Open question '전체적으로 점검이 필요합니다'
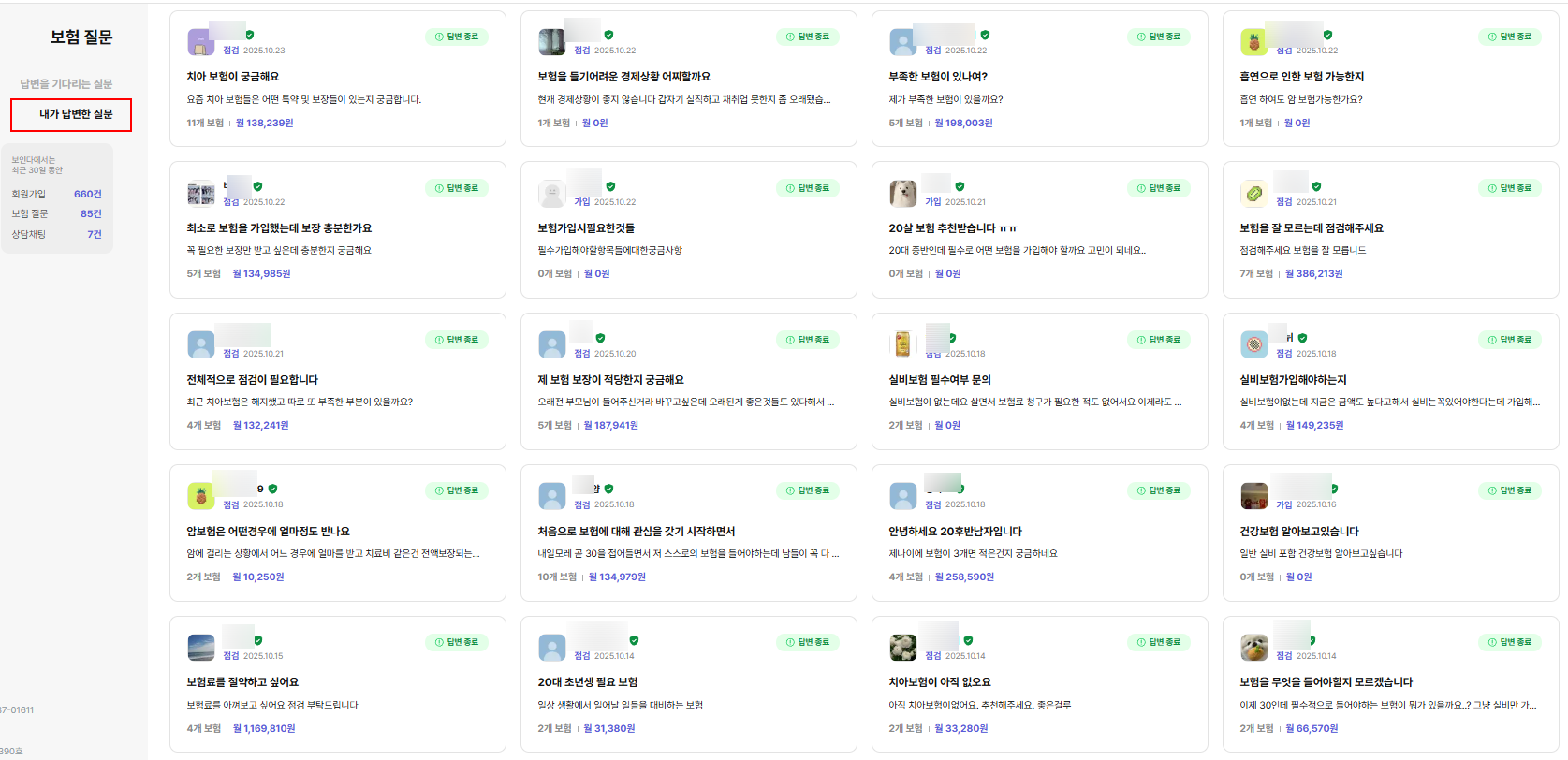This screenshot has height=760, width=1568. [x=252, y=380]
